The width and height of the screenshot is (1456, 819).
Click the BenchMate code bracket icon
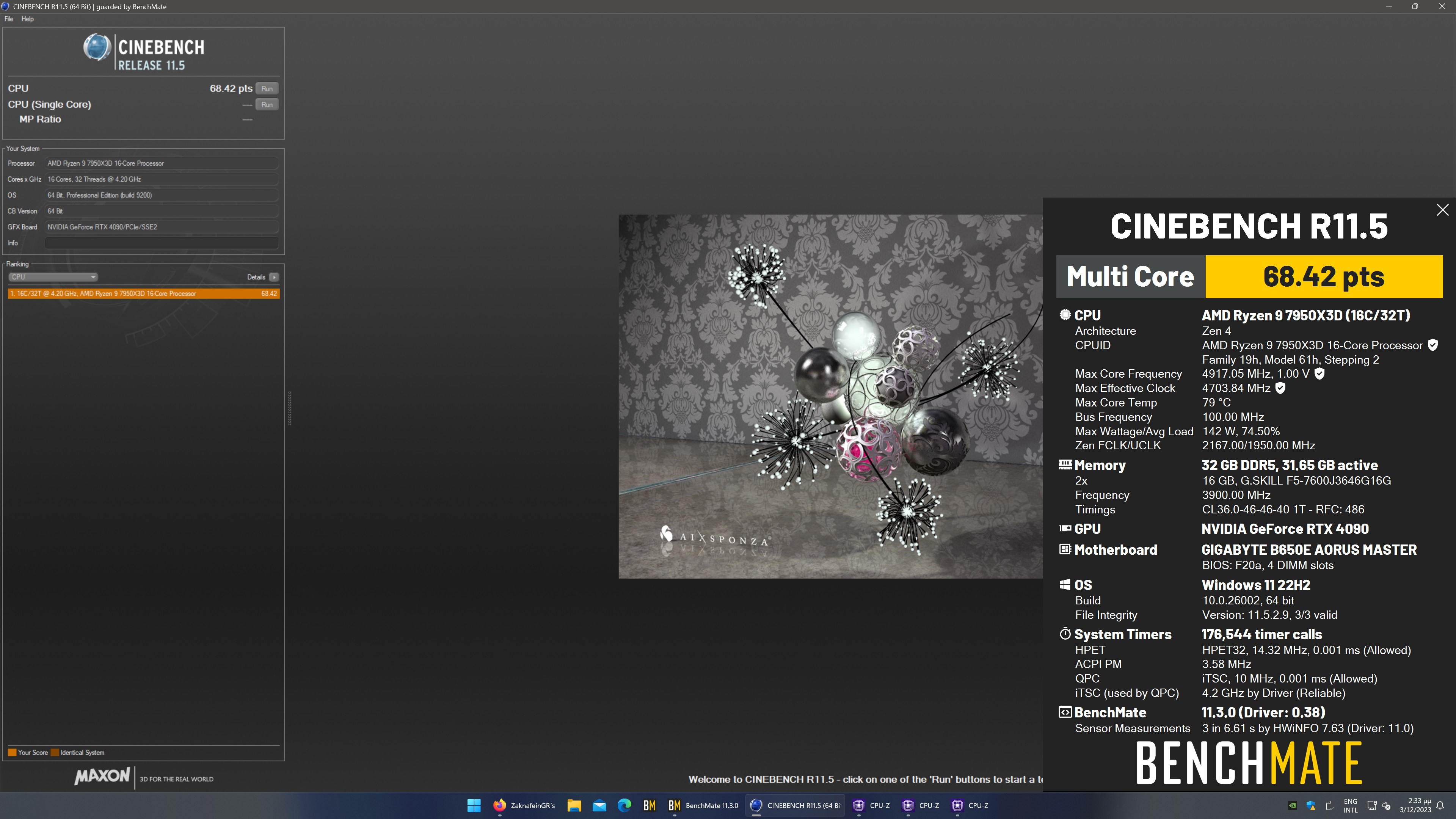click(x=1065, y=712)
